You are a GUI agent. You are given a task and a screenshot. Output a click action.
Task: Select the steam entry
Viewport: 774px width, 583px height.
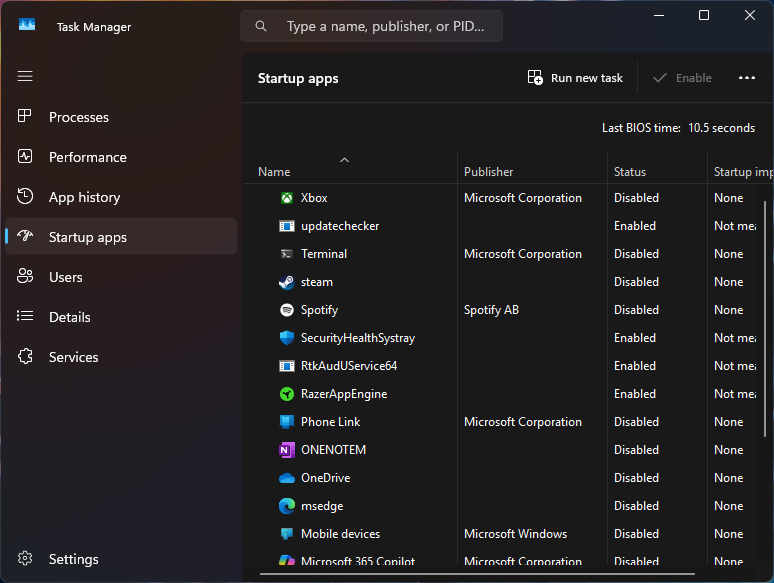coord(317,282)
